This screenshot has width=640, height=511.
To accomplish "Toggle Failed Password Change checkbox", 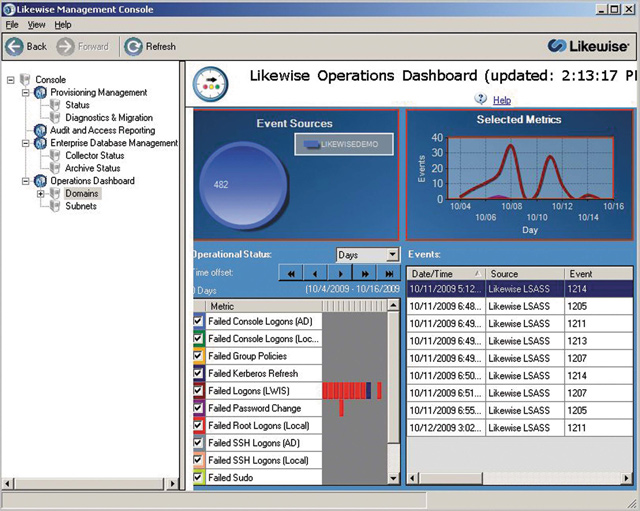I will click(x=198, y=408).
